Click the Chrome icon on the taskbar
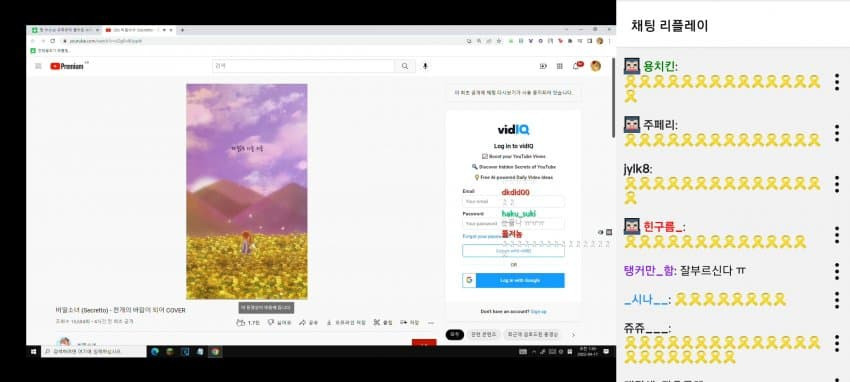Screen dimensions: 850x382 click(215, 352)
